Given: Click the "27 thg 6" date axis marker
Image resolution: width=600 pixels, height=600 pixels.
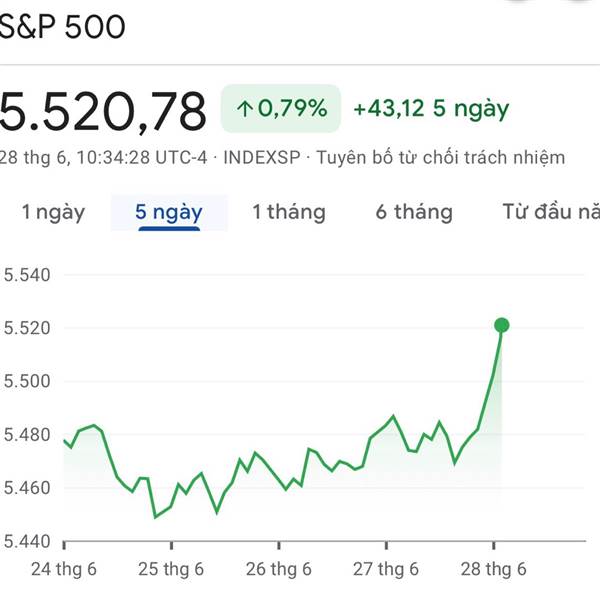Looking at the screenshot, I should [386, 570].
